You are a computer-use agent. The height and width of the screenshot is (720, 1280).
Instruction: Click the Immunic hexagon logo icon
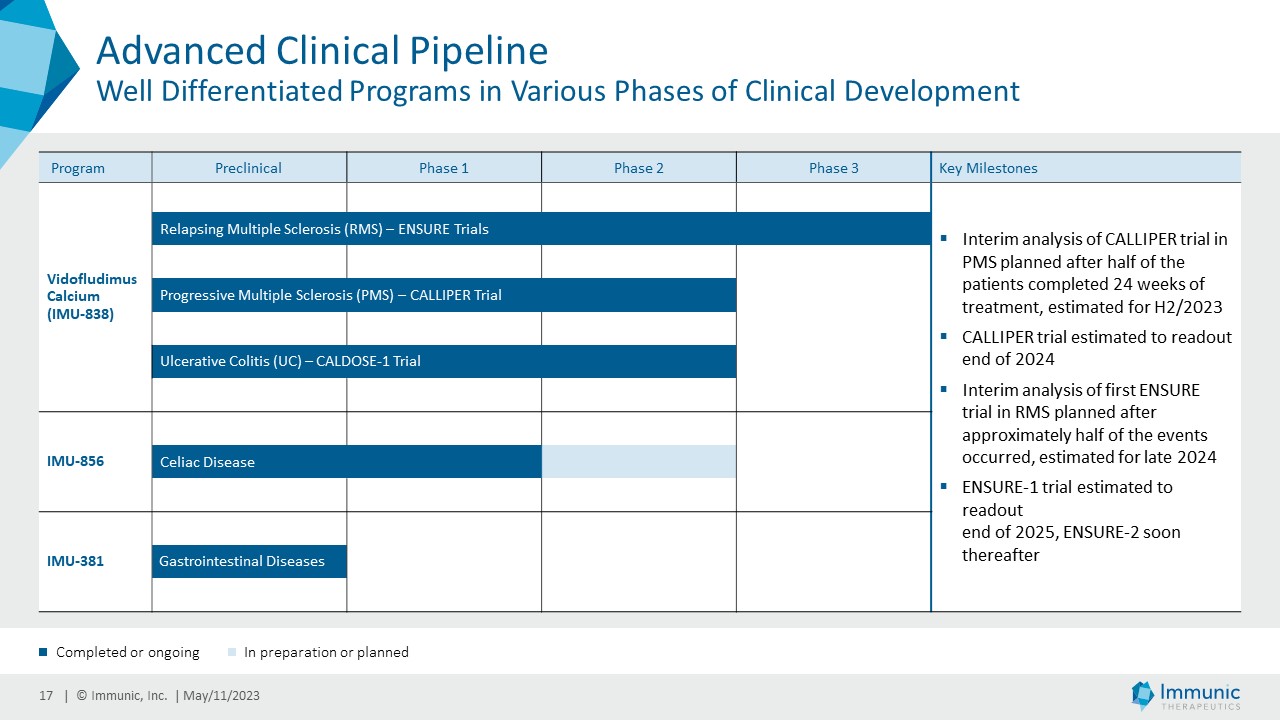tap(1143, 695)
